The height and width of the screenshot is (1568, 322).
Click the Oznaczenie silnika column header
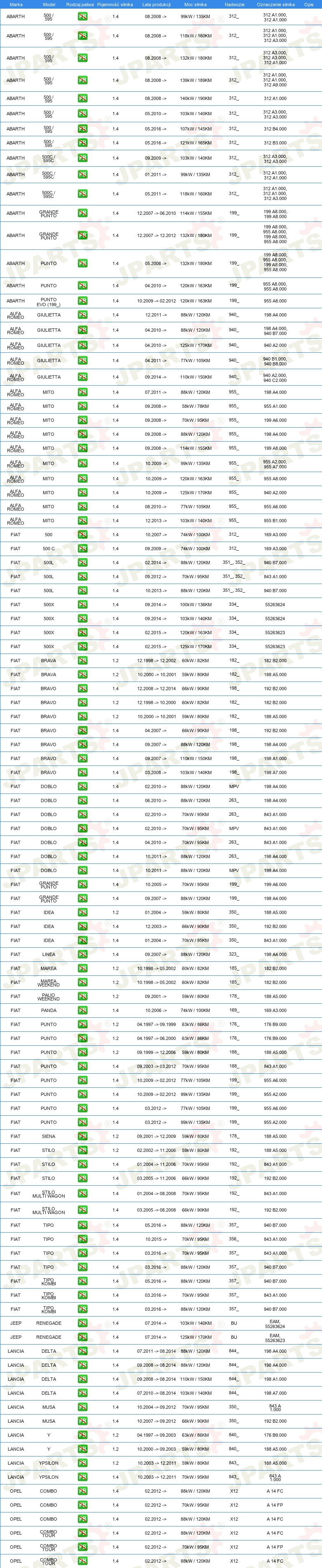275,4
